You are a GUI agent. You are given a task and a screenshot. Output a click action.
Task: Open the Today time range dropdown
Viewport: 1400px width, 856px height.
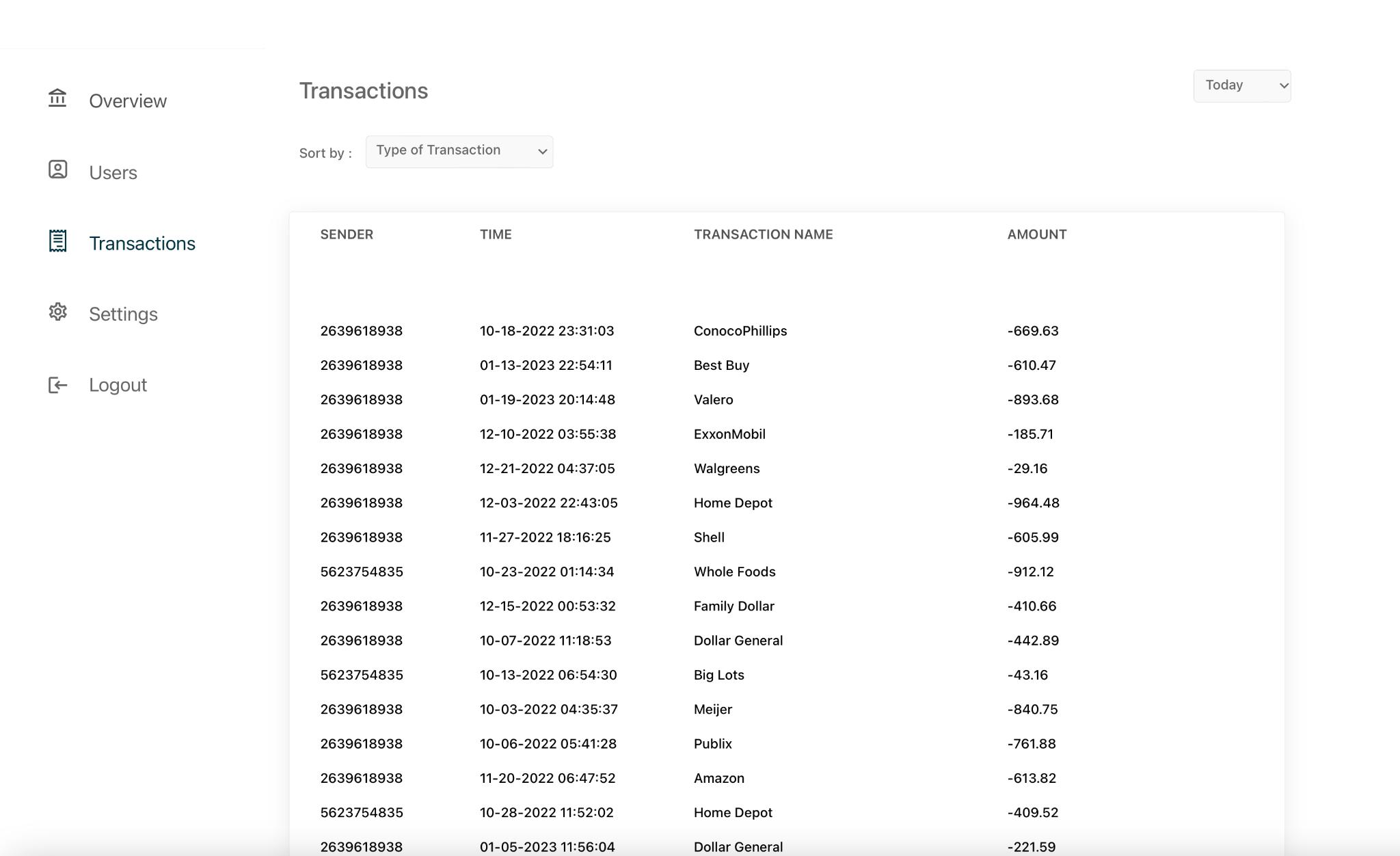coord(1241,86)
